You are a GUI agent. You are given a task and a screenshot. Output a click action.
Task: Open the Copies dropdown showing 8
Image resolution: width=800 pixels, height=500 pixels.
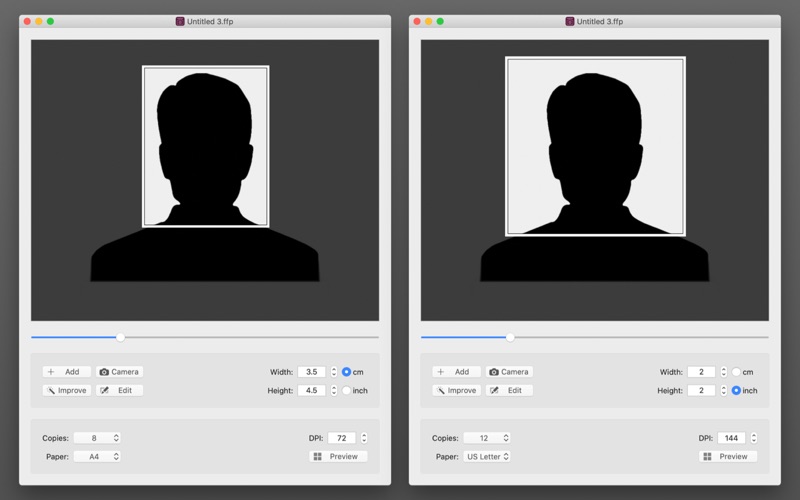click(x=98, y=438)
